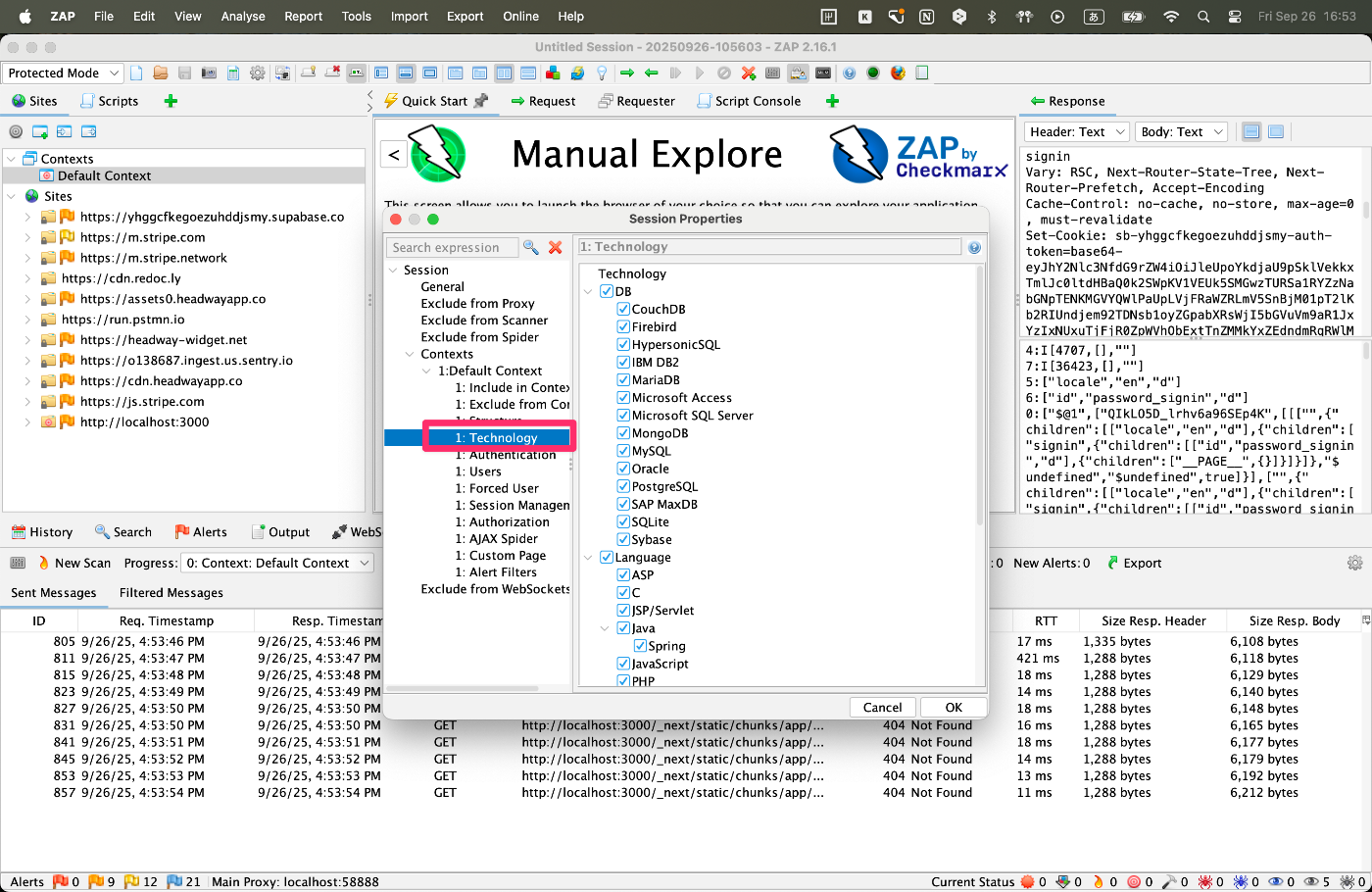The image size is (1372, 892).
Task: Toggle the MongoDB checkbox
Action: tap(623, 433)
